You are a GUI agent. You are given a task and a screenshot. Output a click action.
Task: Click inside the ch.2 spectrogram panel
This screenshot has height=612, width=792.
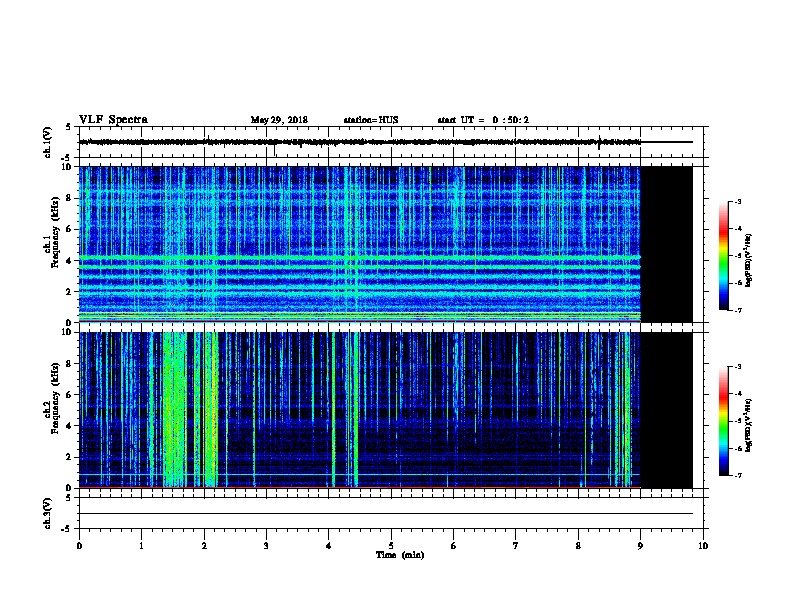[x=360, y=410]
